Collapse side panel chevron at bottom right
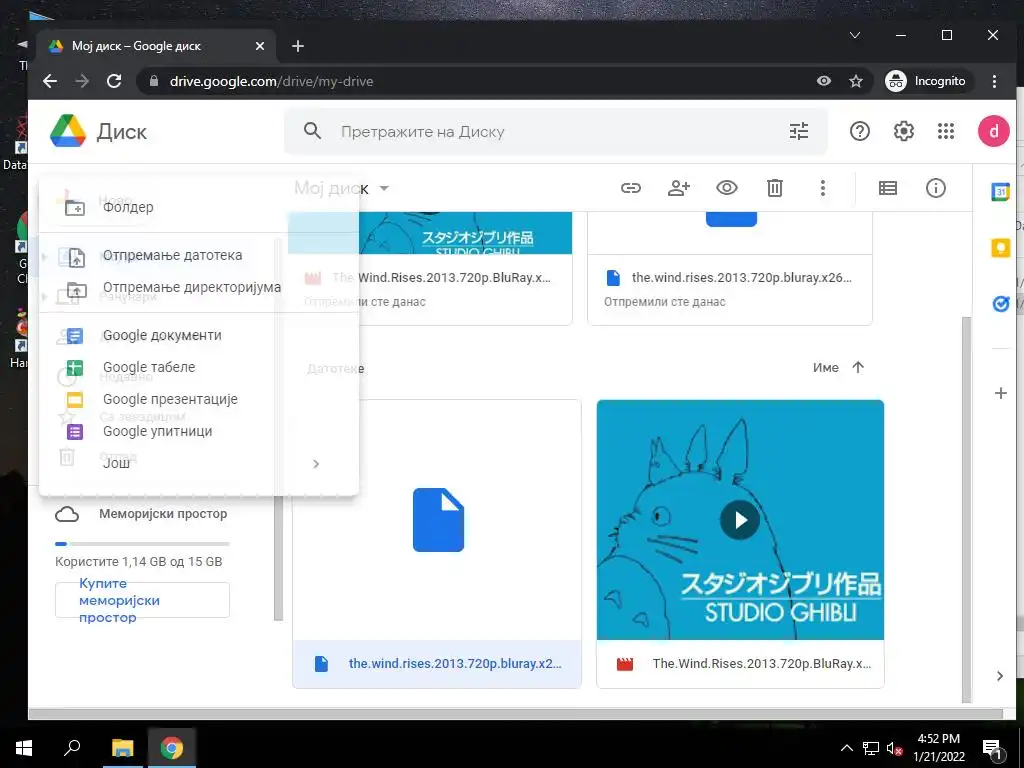1024x768 pixels. [1000, 676]
